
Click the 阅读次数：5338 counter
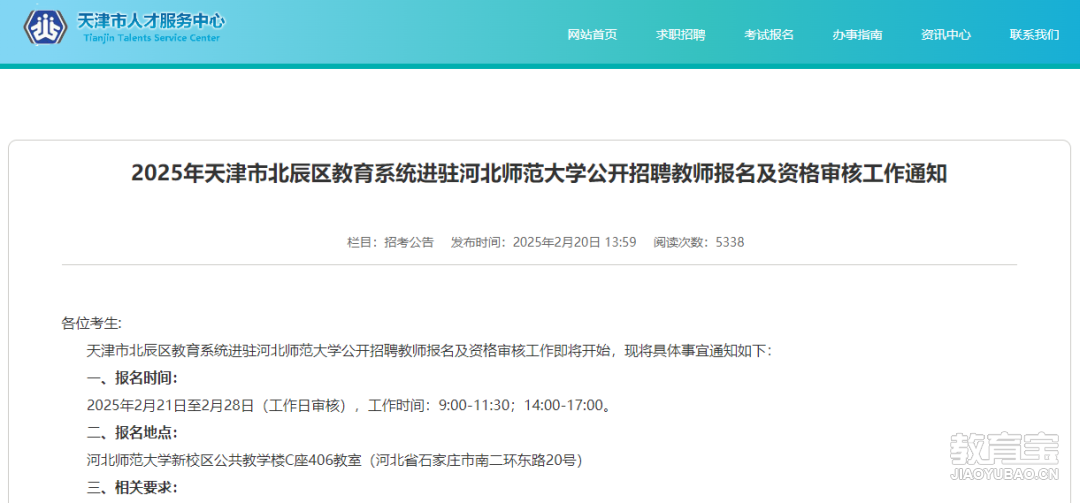coord(698,243)
